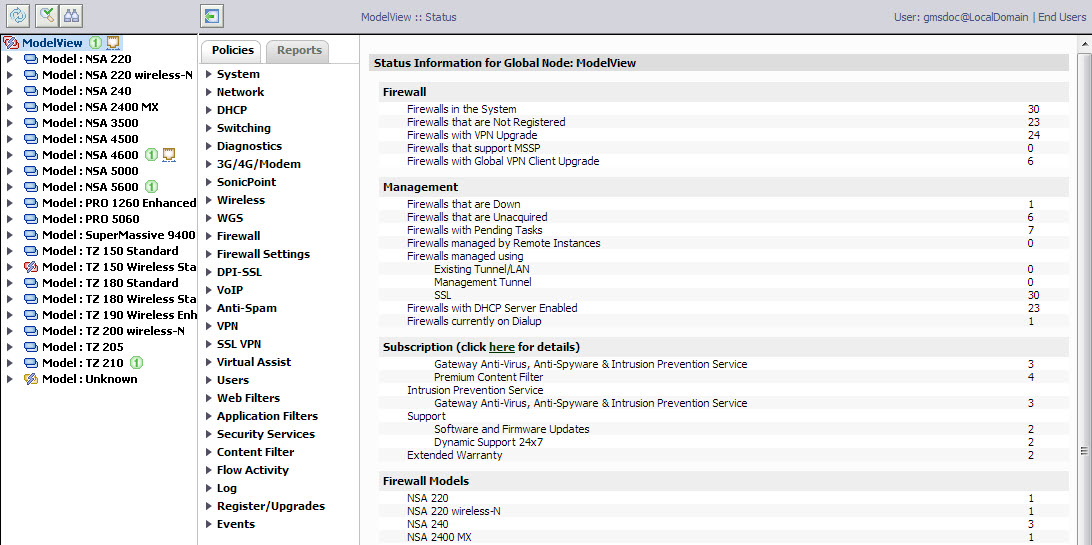Click the End Users link

pyautogui.click(x=1061, y=17)
